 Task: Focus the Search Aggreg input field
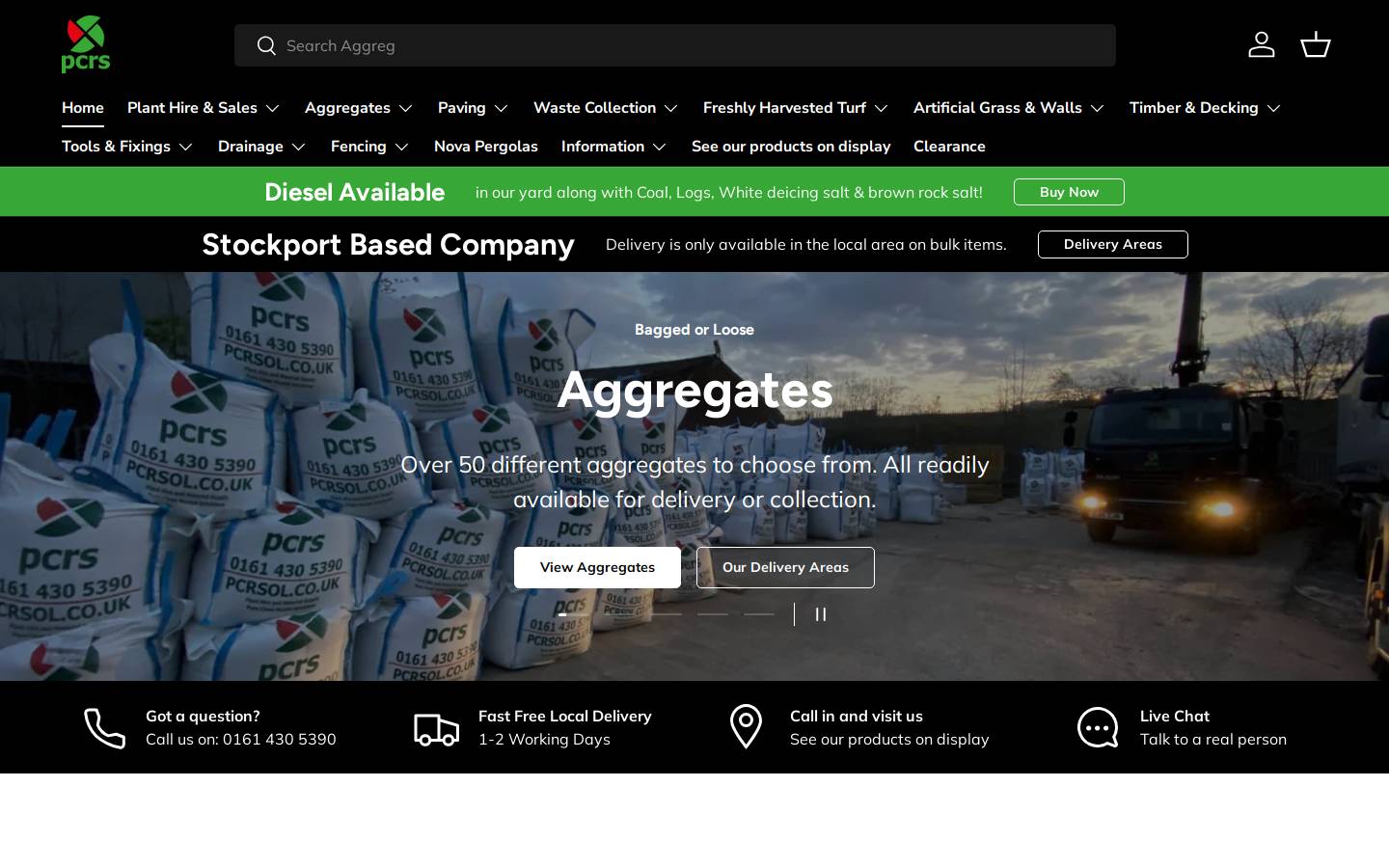[675, 45]
